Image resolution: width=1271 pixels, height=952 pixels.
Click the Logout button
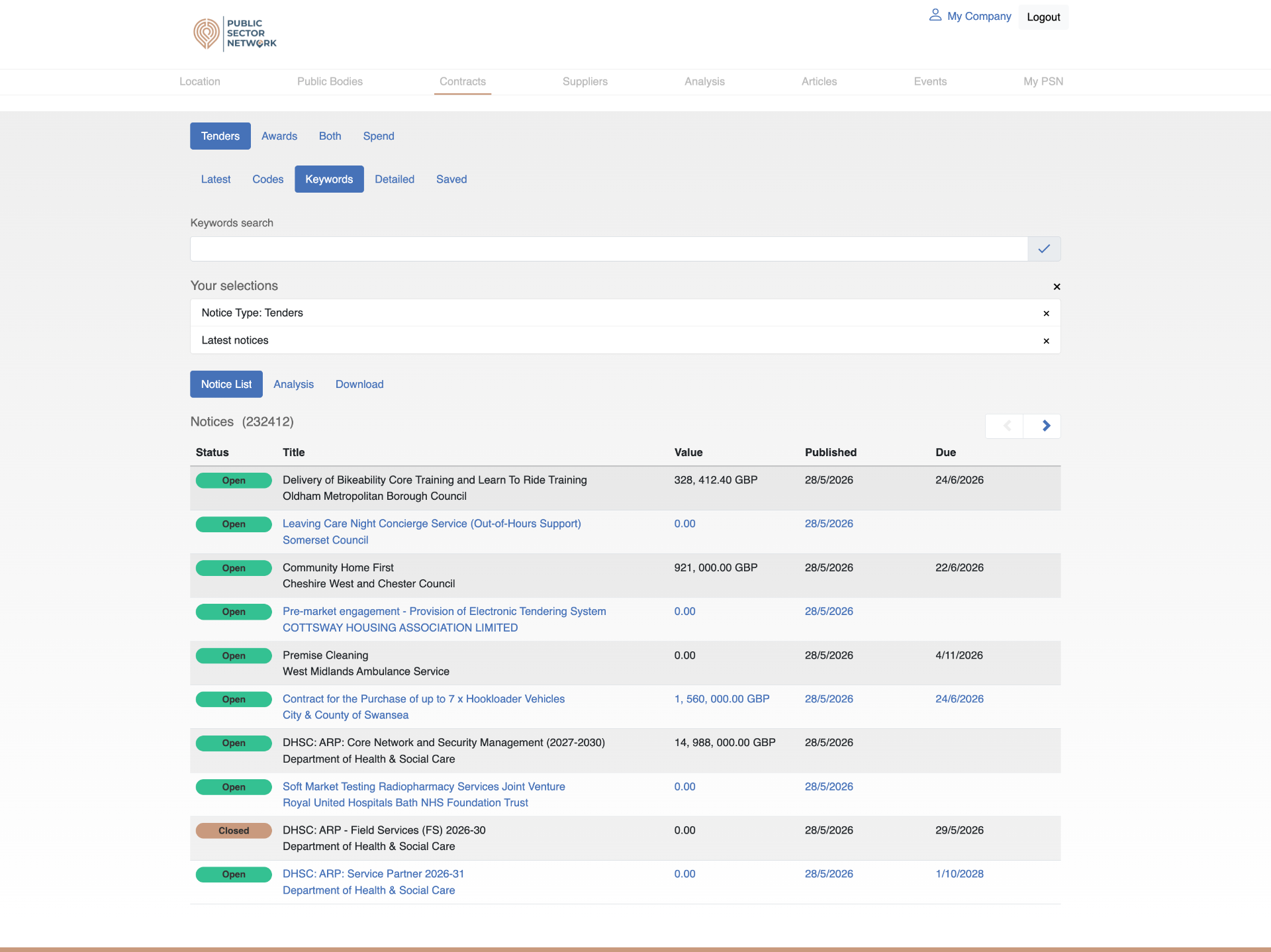(x=1043, y=17)
